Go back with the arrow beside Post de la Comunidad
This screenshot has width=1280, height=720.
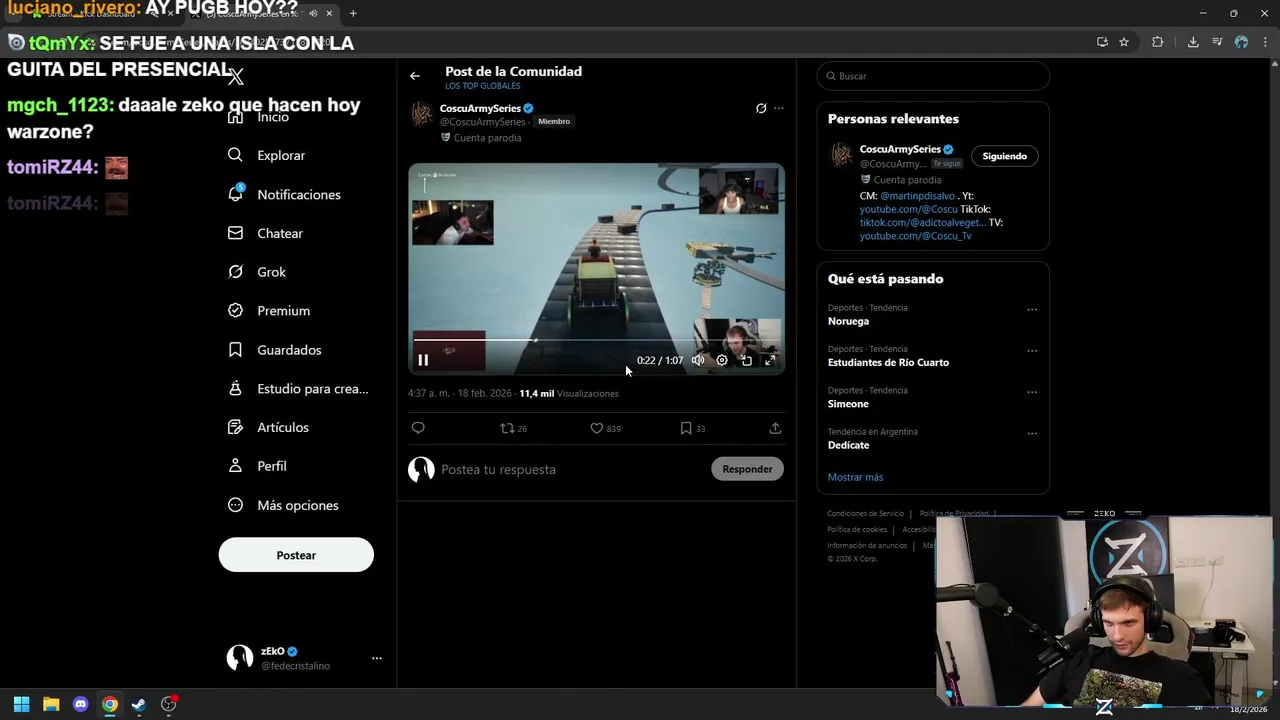coord(414,76)
